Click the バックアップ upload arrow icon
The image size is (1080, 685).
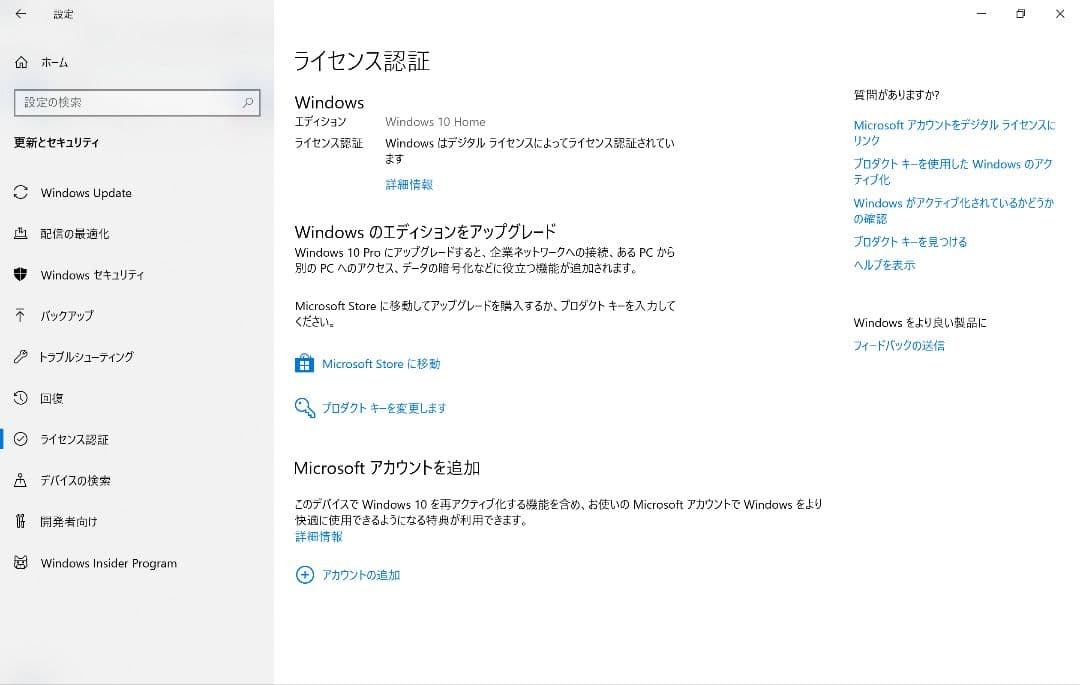[21, 315]
